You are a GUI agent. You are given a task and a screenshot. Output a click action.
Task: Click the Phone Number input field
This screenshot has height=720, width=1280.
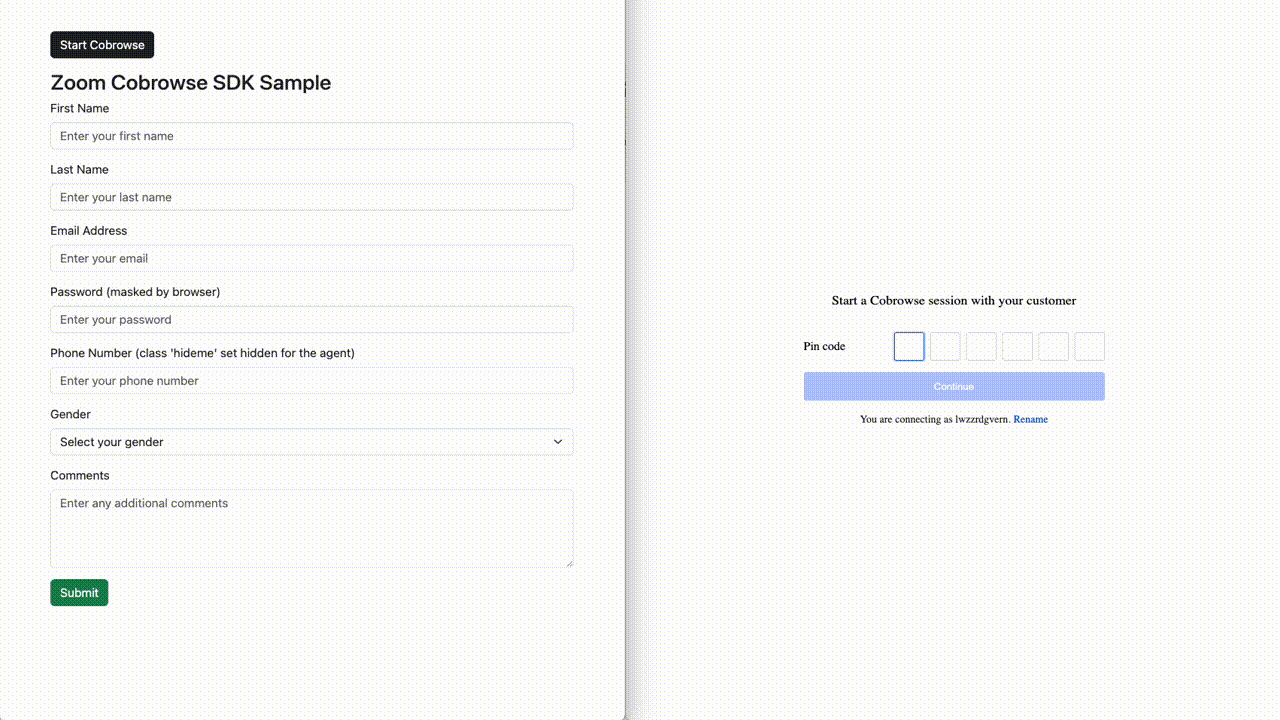tap(311, 381)
